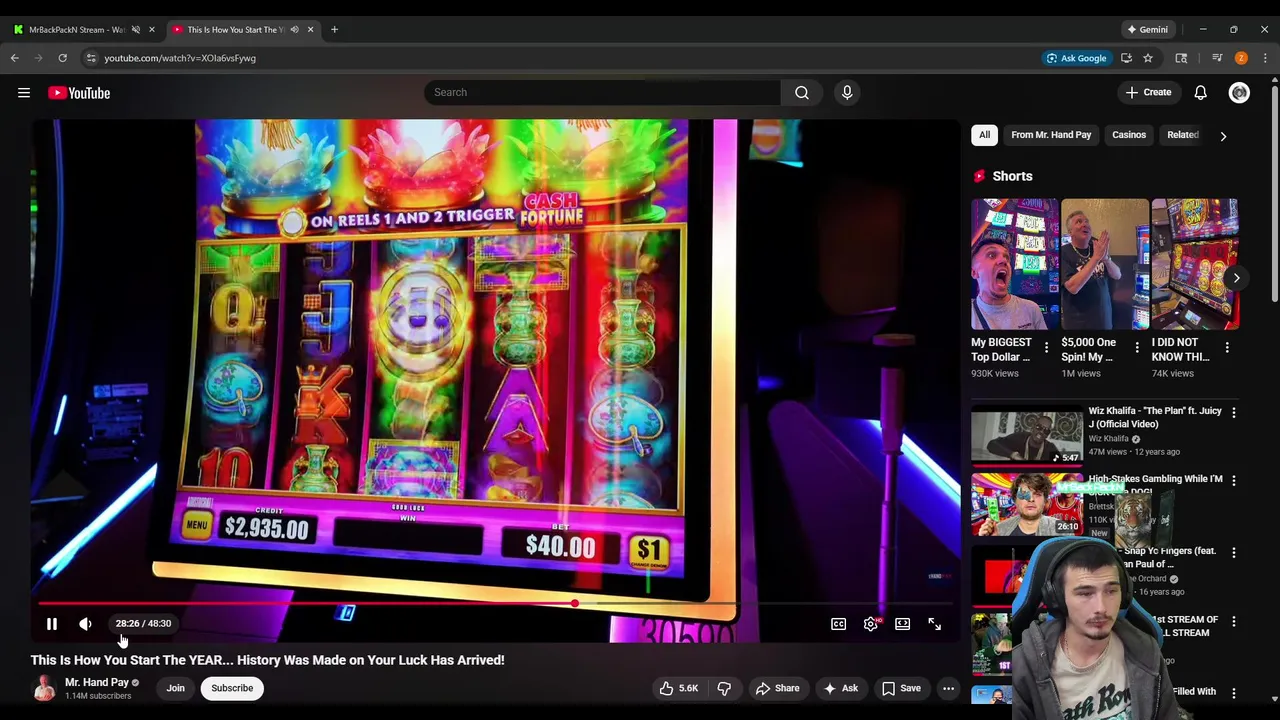
Task: Open options for High-Stakes Gambling video
Action: tap(1233, 481)
